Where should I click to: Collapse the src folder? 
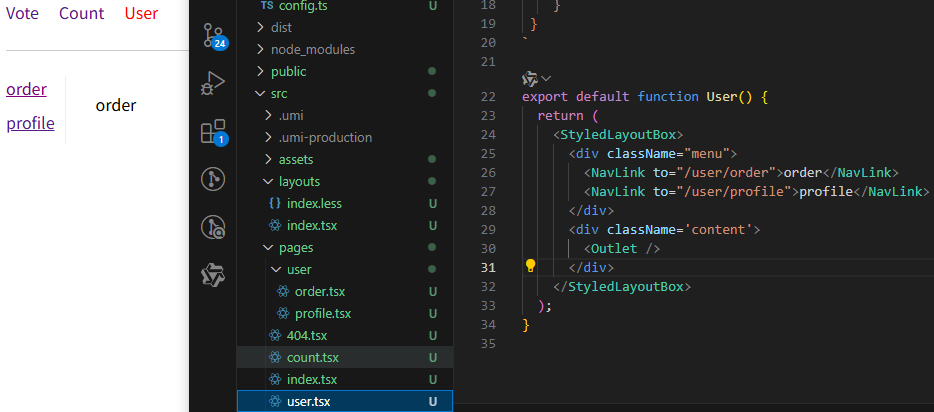pyautogui.click(x=260, y=93)
